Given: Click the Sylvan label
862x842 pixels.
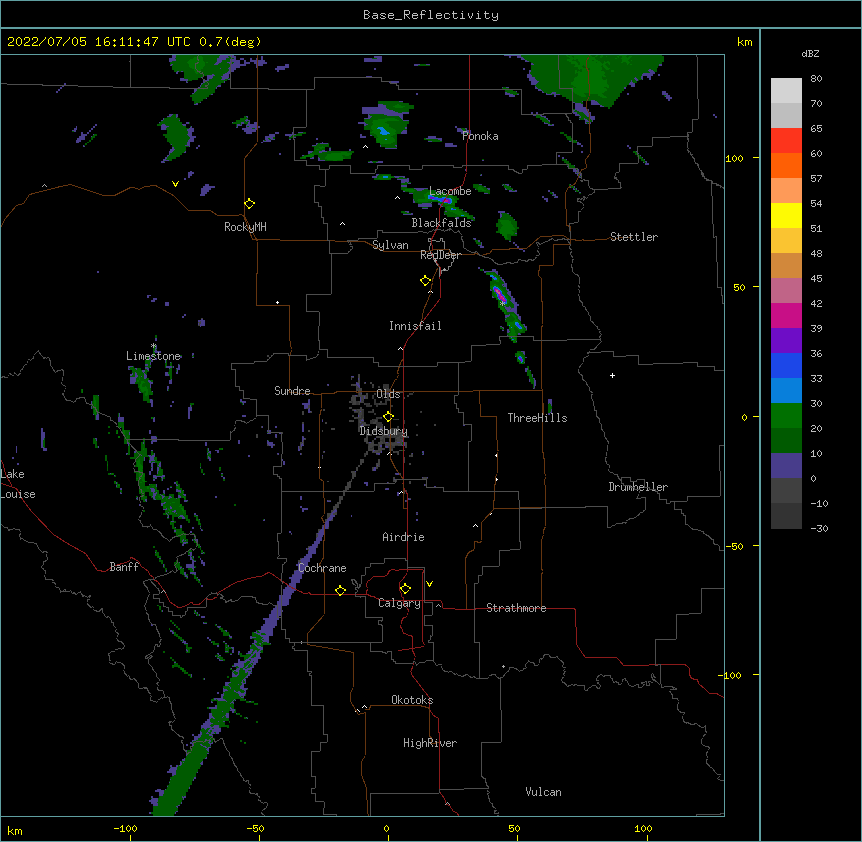Looking at the screenshot, I should pos(390,245).
